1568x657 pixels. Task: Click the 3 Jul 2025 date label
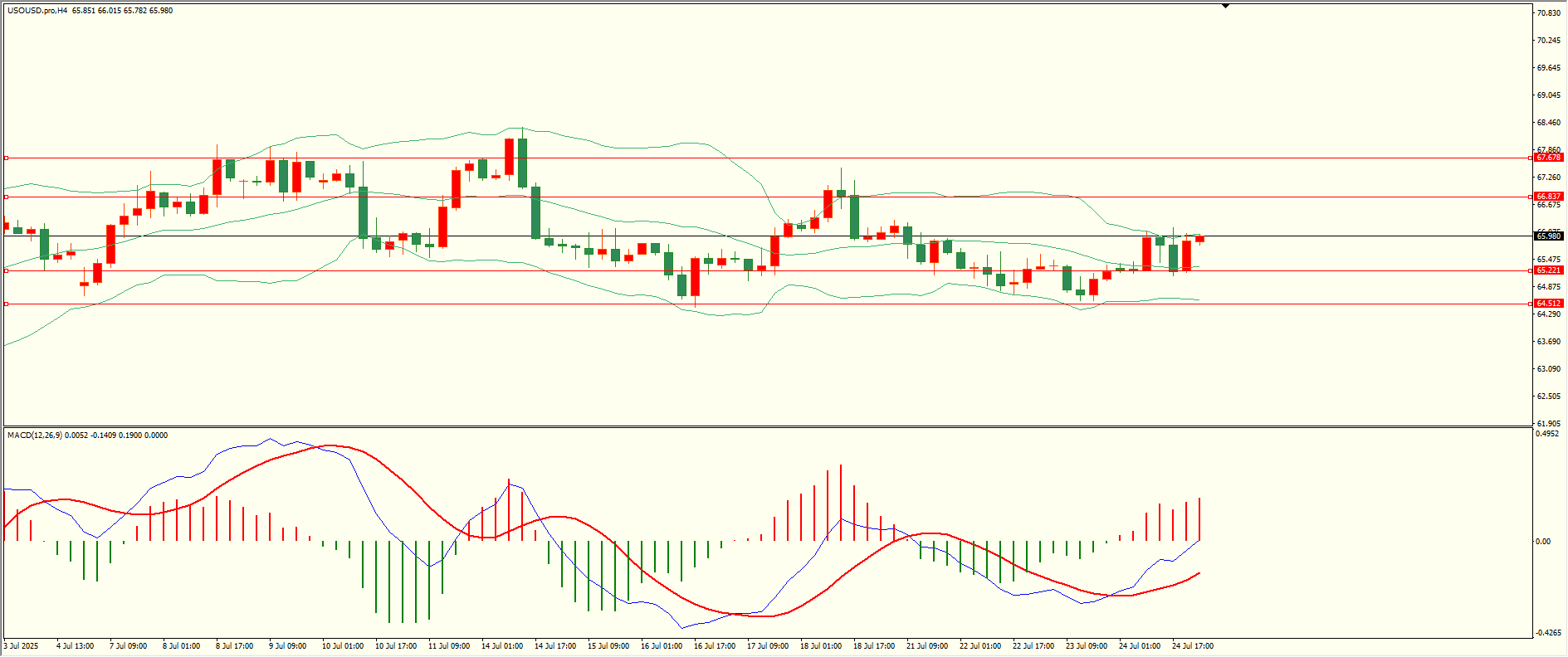22,645
